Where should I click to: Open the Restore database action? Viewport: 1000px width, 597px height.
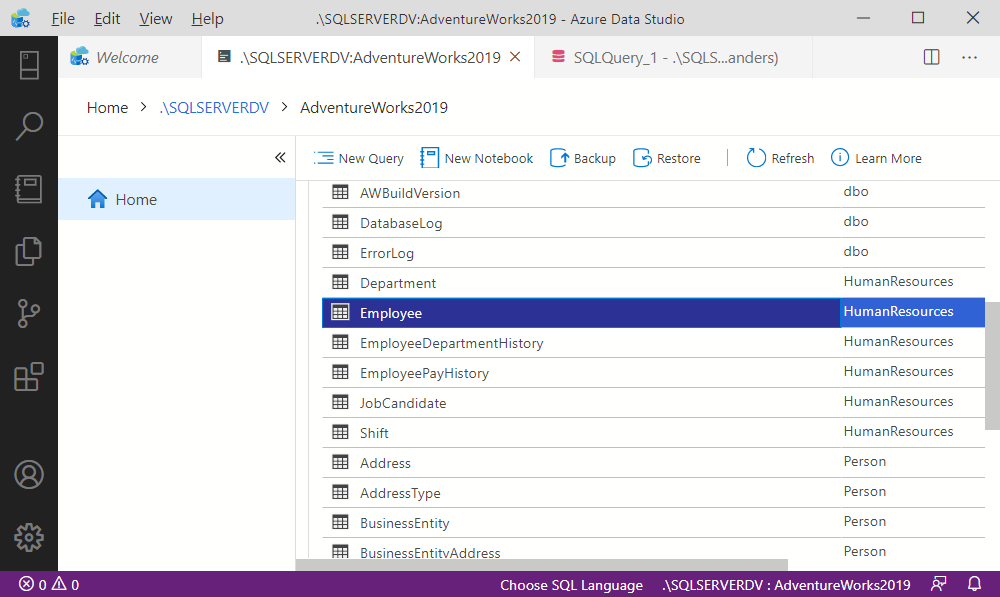(666, 158)
